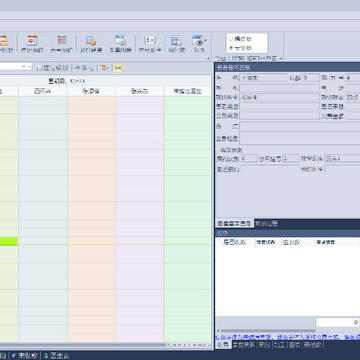
Task: Click the blue hint link under the table
Action: (288, 337)
